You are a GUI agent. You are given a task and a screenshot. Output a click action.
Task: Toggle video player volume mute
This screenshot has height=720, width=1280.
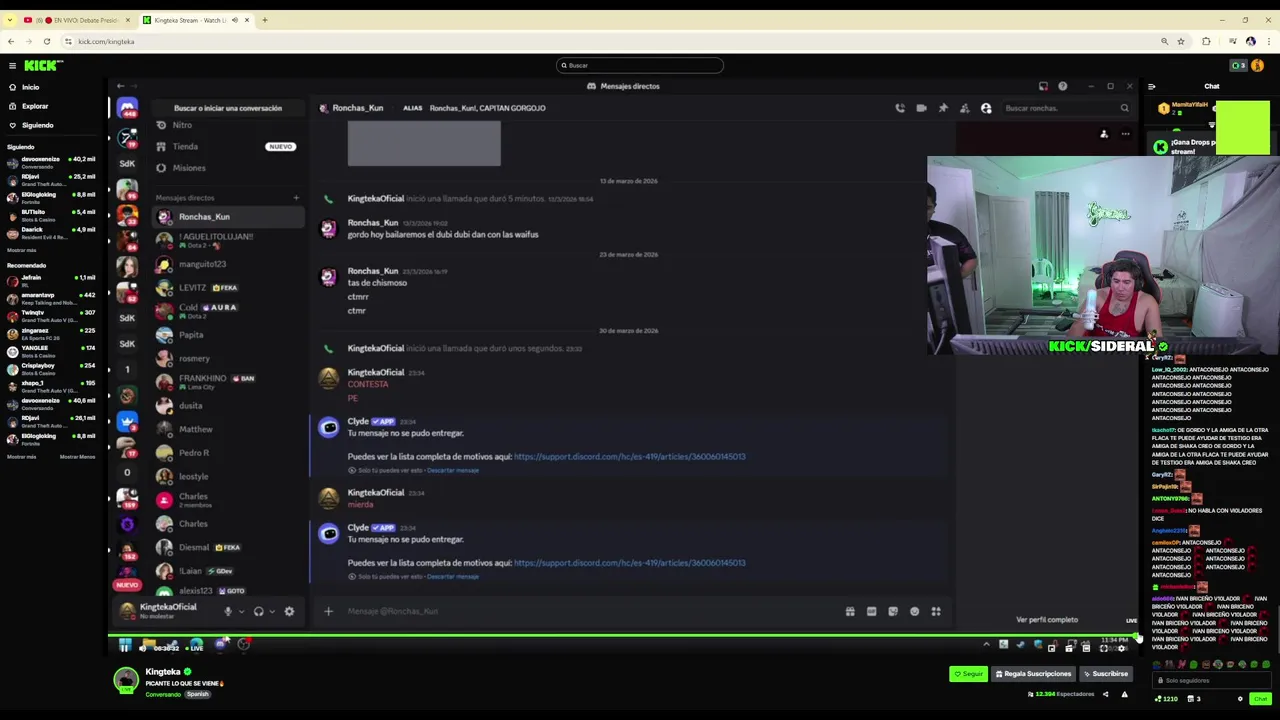click(142, 648)
